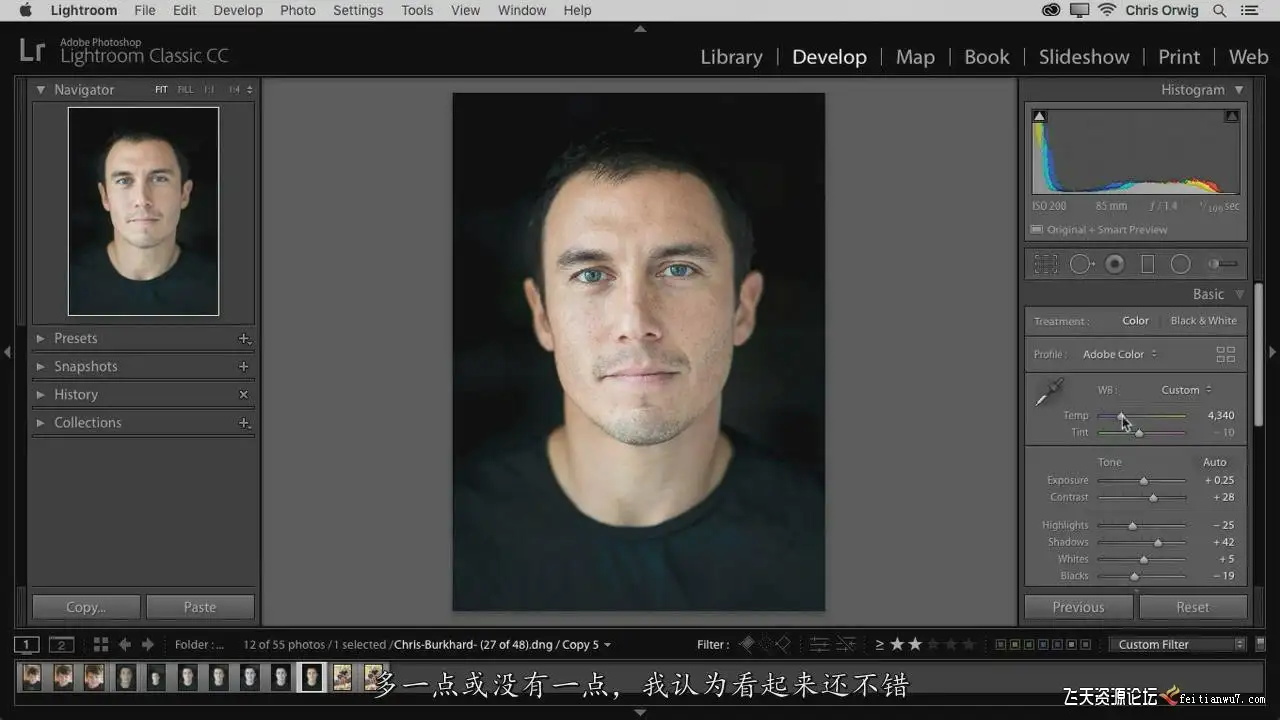
Task: Open the Custom Filter dropdown
Action: click(1177, 645)
